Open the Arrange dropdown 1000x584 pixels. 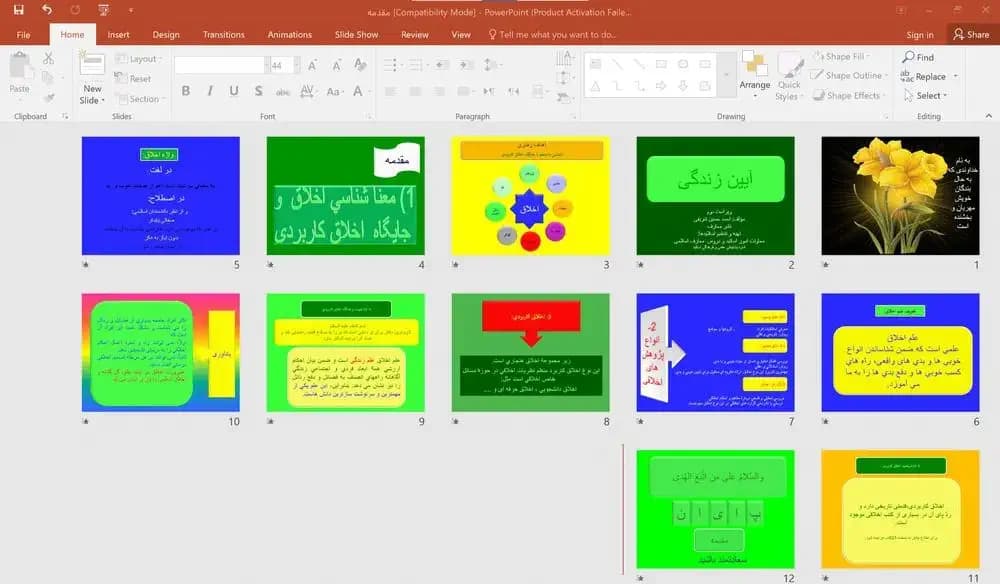[x=754, y=75]
